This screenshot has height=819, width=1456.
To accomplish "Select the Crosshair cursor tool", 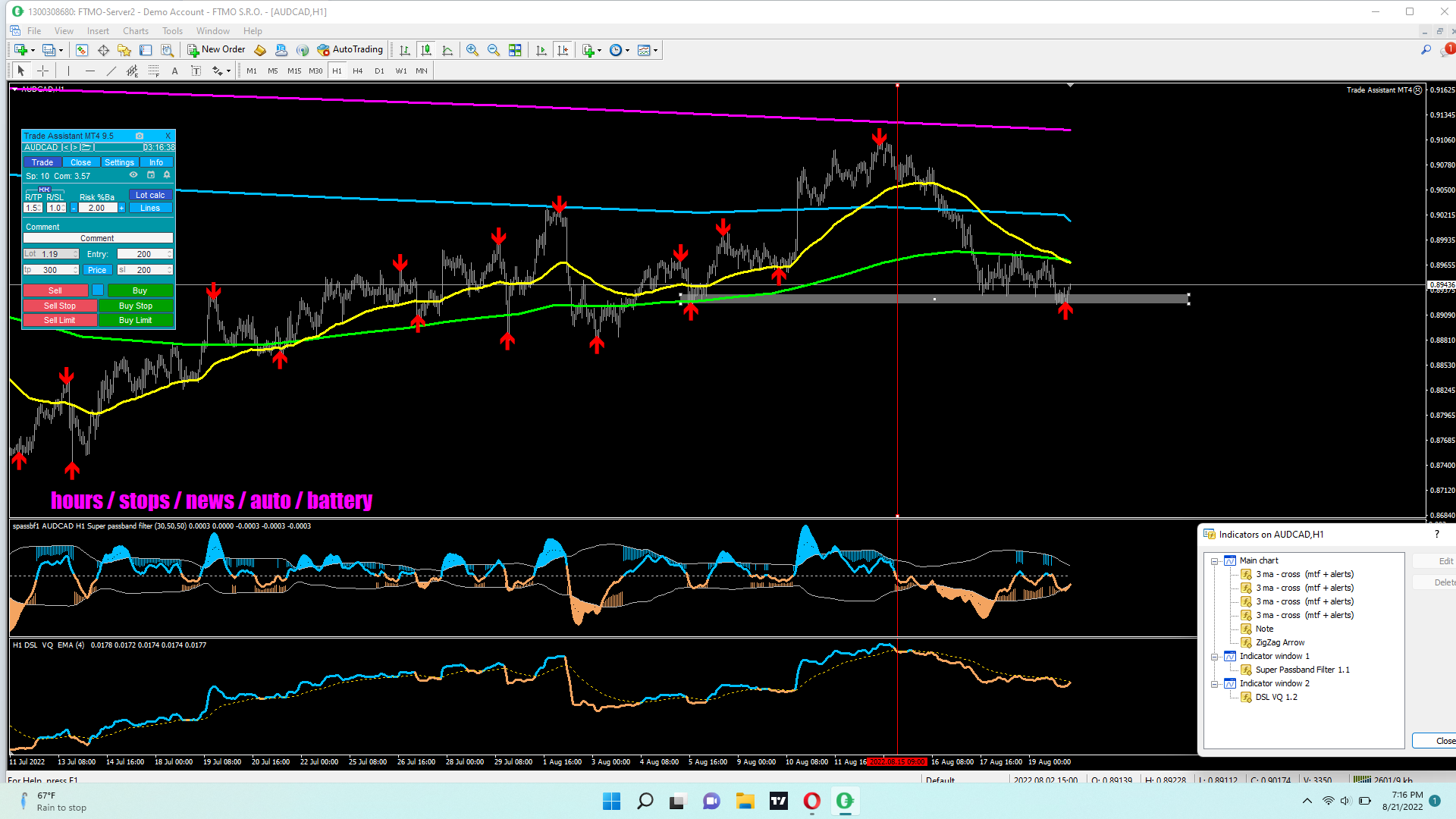I will (x=43, y=71).
